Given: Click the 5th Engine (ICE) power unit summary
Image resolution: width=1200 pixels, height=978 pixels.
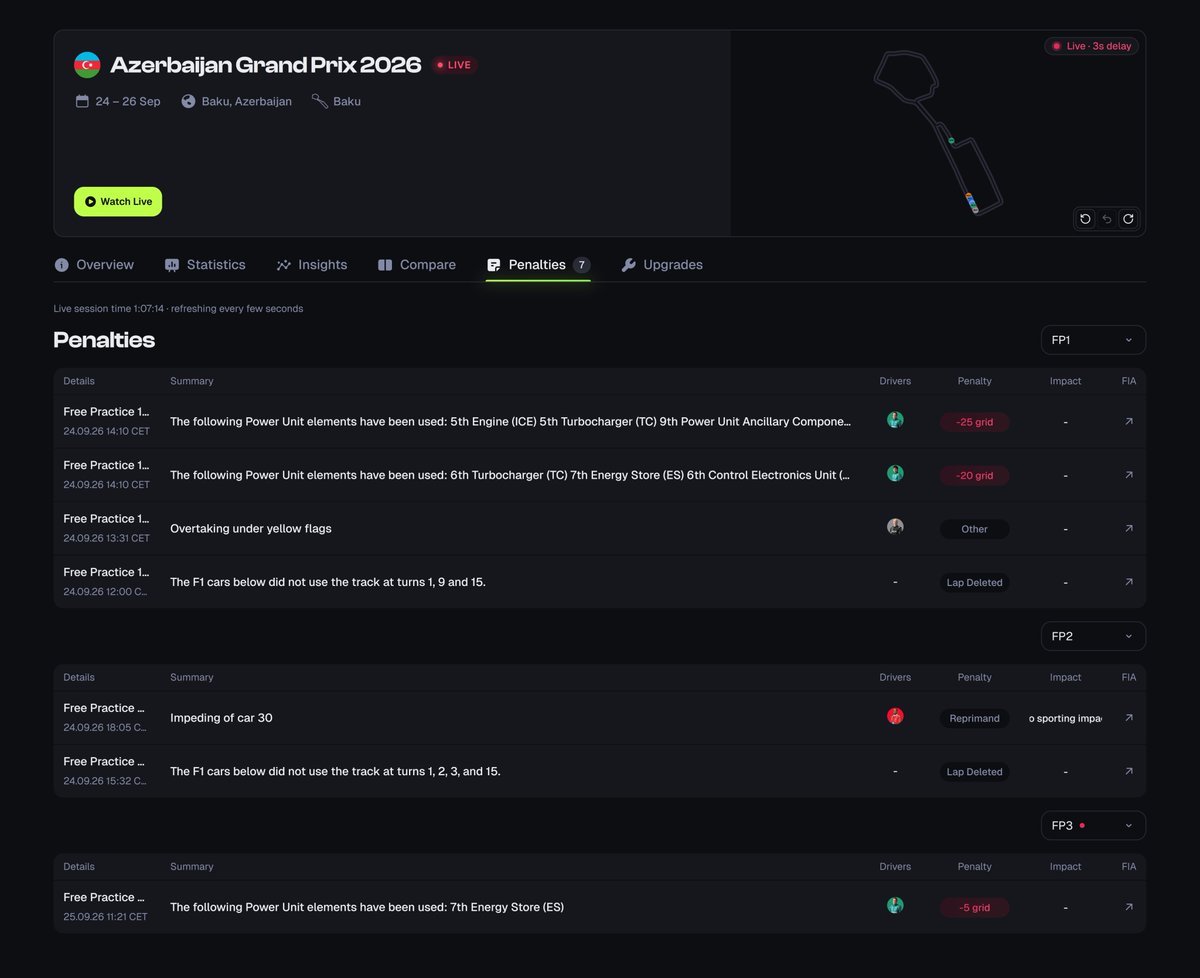Looking at the screenshot, I should click(511, 422).
